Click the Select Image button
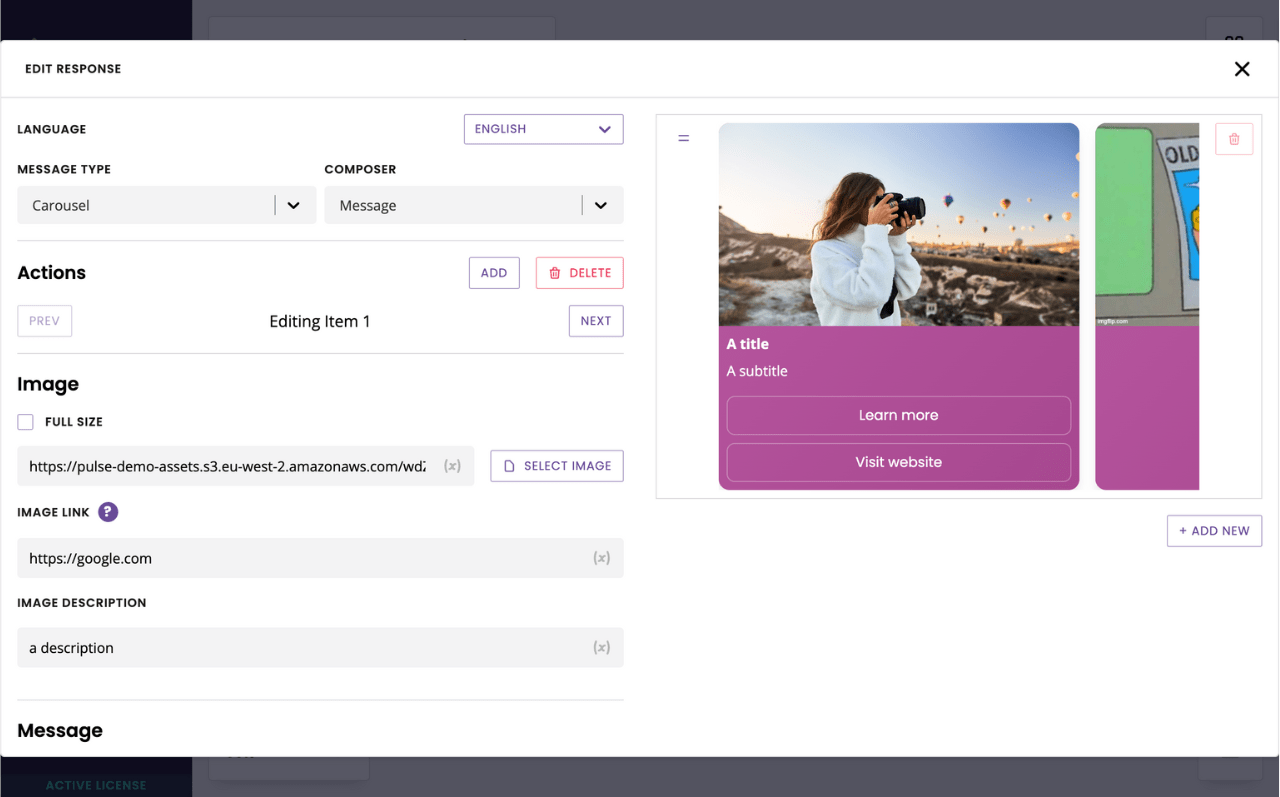Viewport: 1280px width, 797px height. (x=557, y=466)
